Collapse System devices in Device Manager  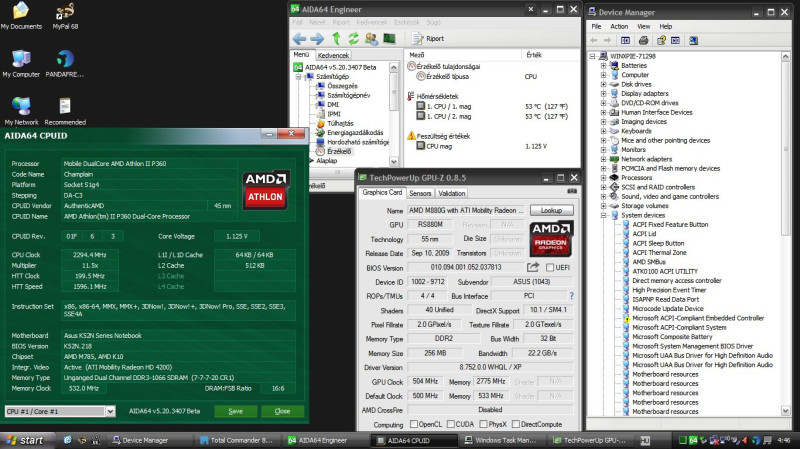tap(603, 215)
